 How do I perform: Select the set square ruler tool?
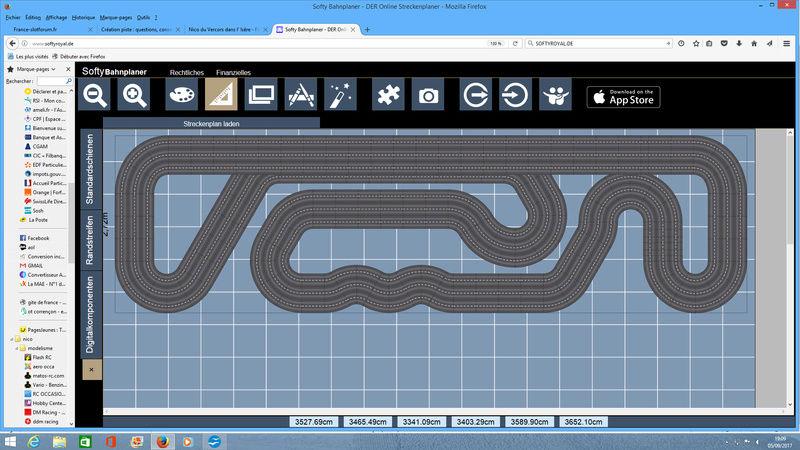point(221,96)
